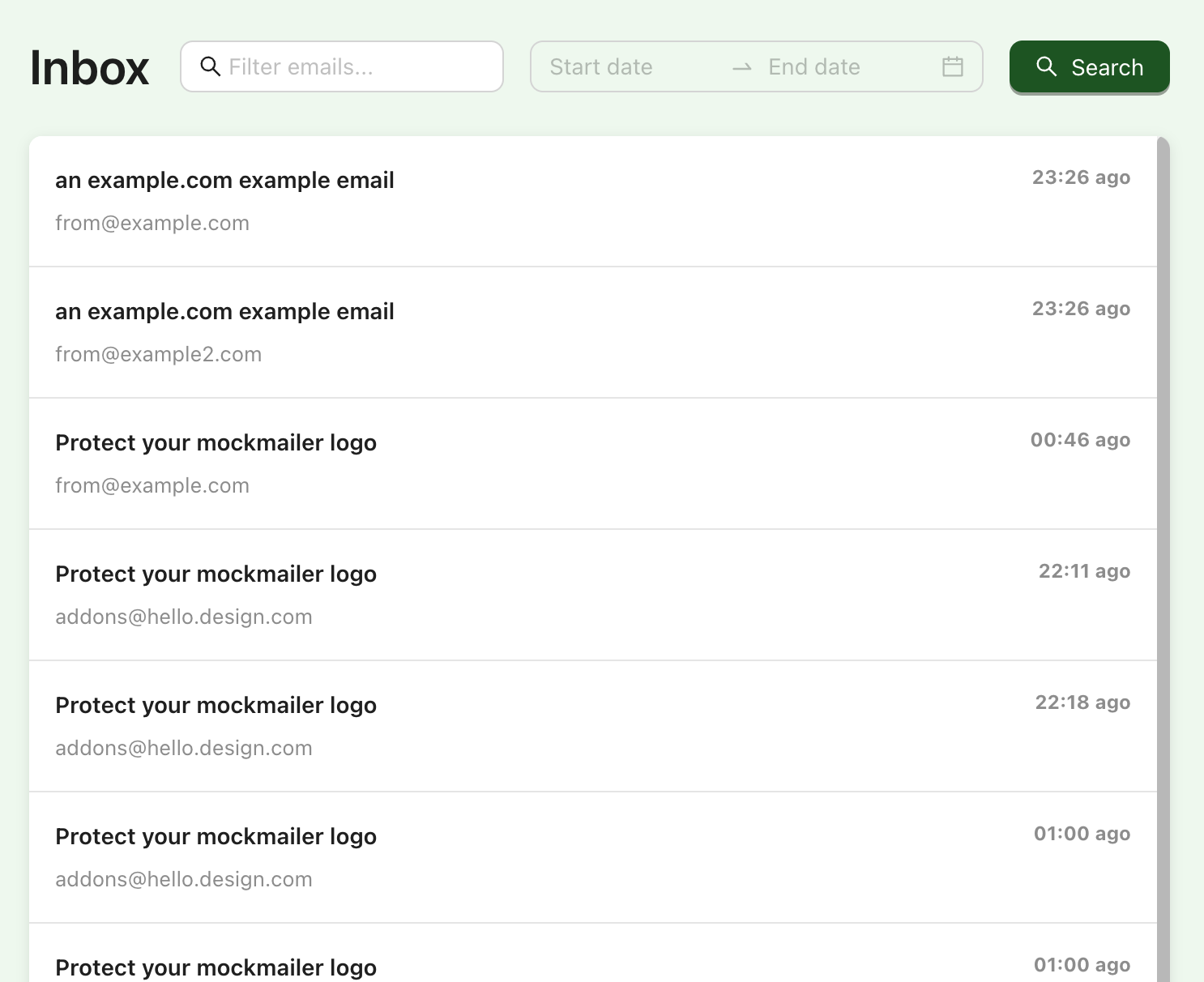Image resolution: width=1204 pixels, height=982 pixels.
Task: Click the green Search button
Action: [1089, 66]
